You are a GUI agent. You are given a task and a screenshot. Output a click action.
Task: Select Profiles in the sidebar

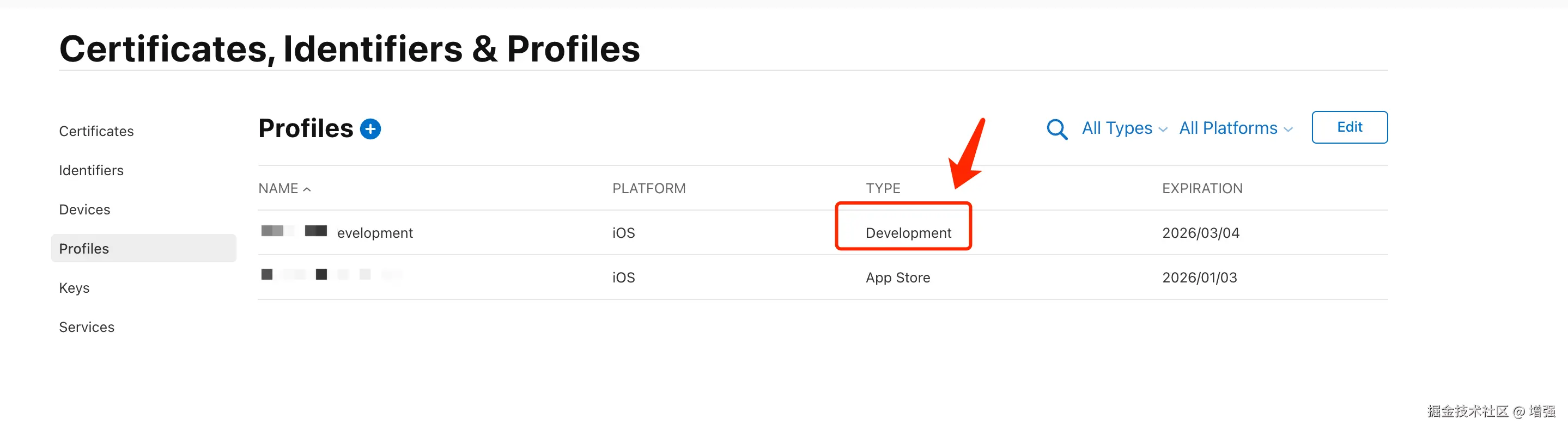[x=84, y=249]
